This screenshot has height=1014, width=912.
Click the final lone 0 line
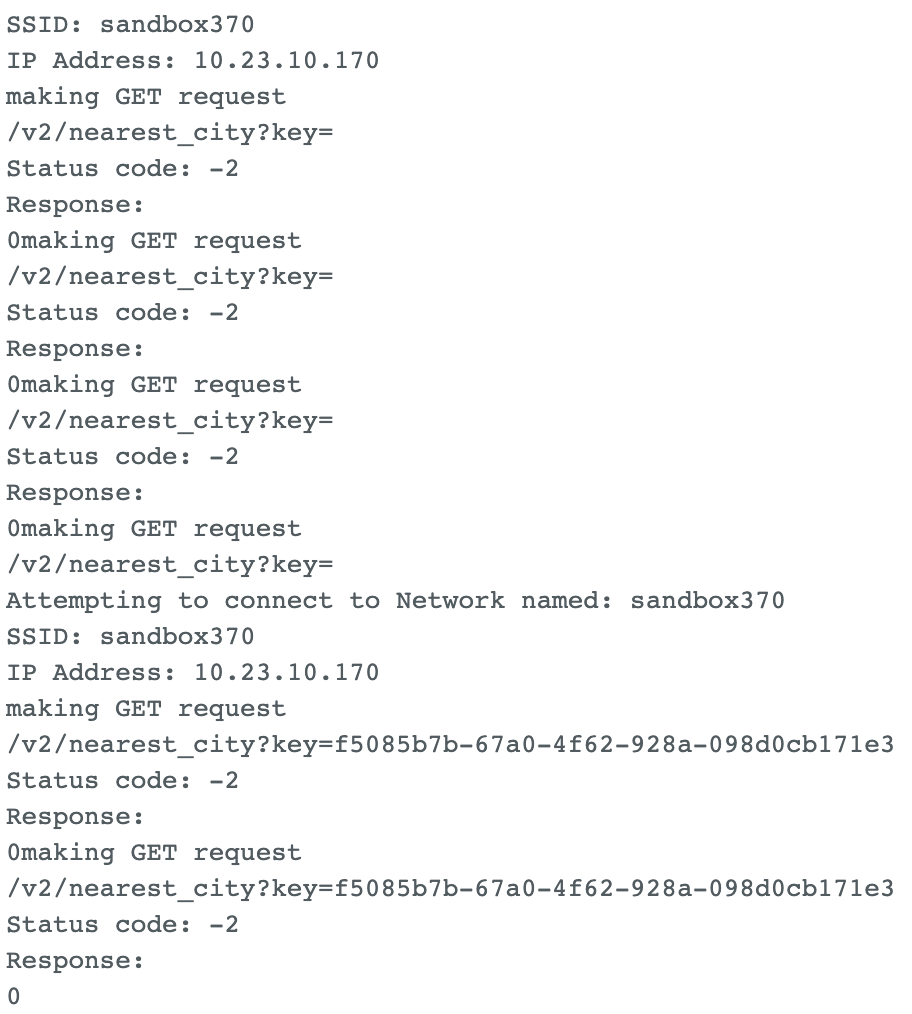pyautogui.click(x=13, y=996)
